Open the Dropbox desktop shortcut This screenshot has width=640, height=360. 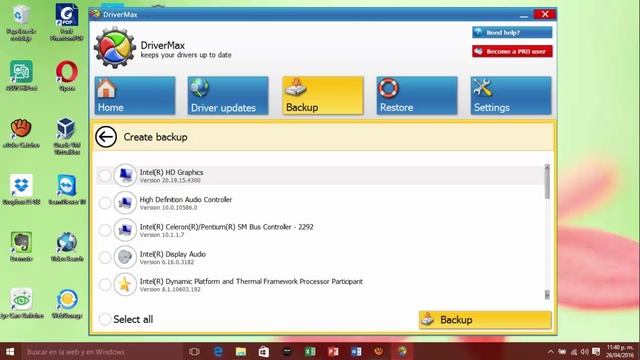[21, 190]
